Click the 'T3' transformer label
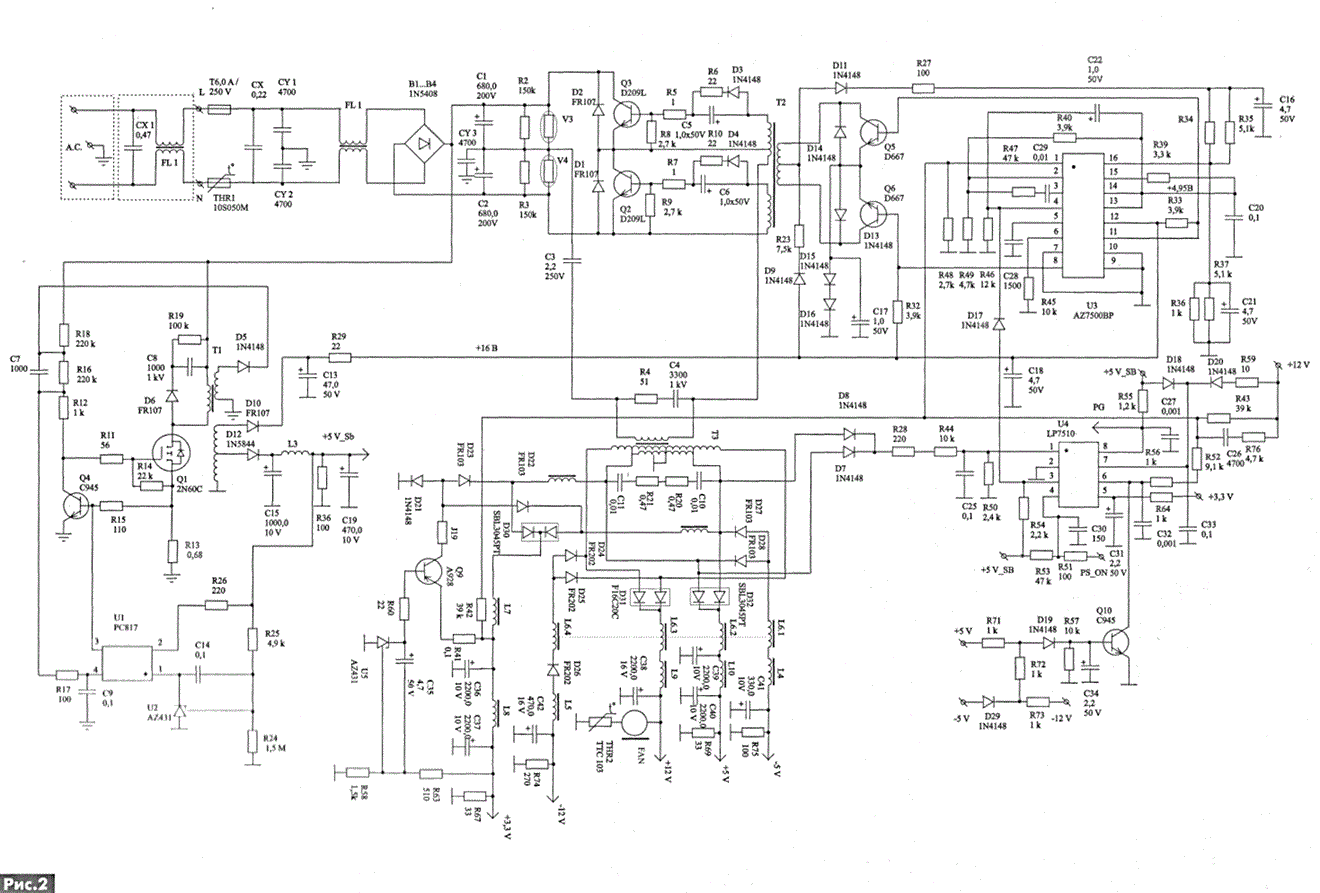Screen dimensions: 1320x893 pyautogui.click(x=716, y=434)
